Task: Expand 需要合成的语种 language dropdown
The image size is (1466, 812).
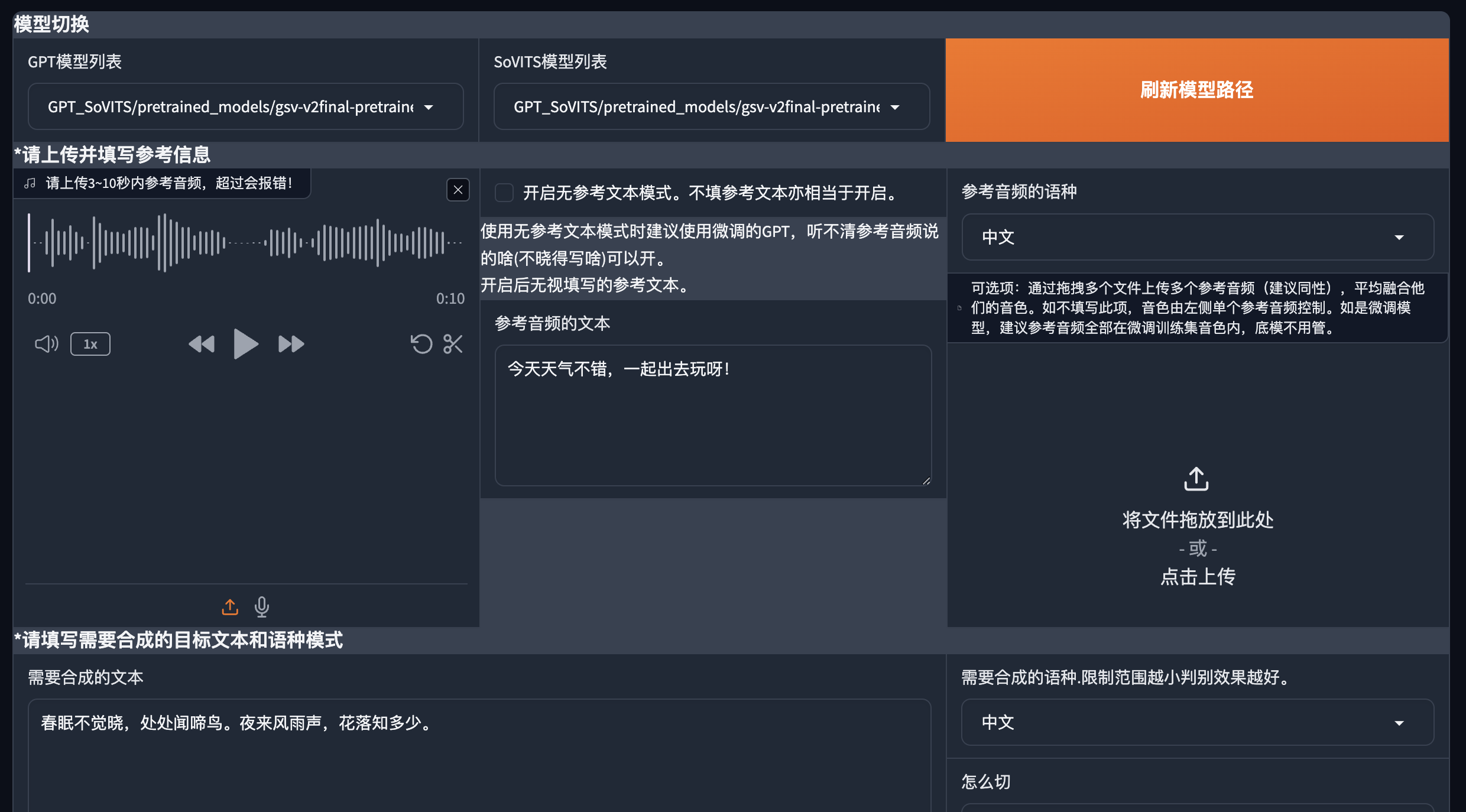Action: pyautogui.click(x=1197, y=722)
